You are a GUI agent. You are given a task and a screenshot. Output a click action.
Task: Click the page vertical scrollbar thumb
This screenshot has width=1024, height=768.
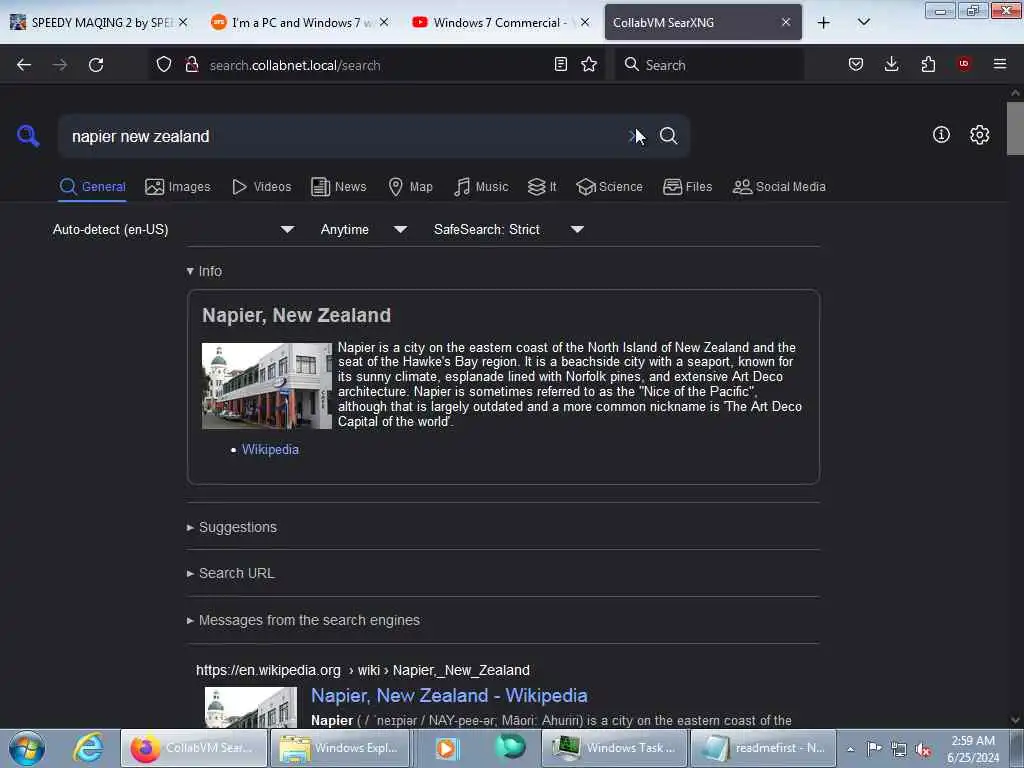pos(1015,129)
